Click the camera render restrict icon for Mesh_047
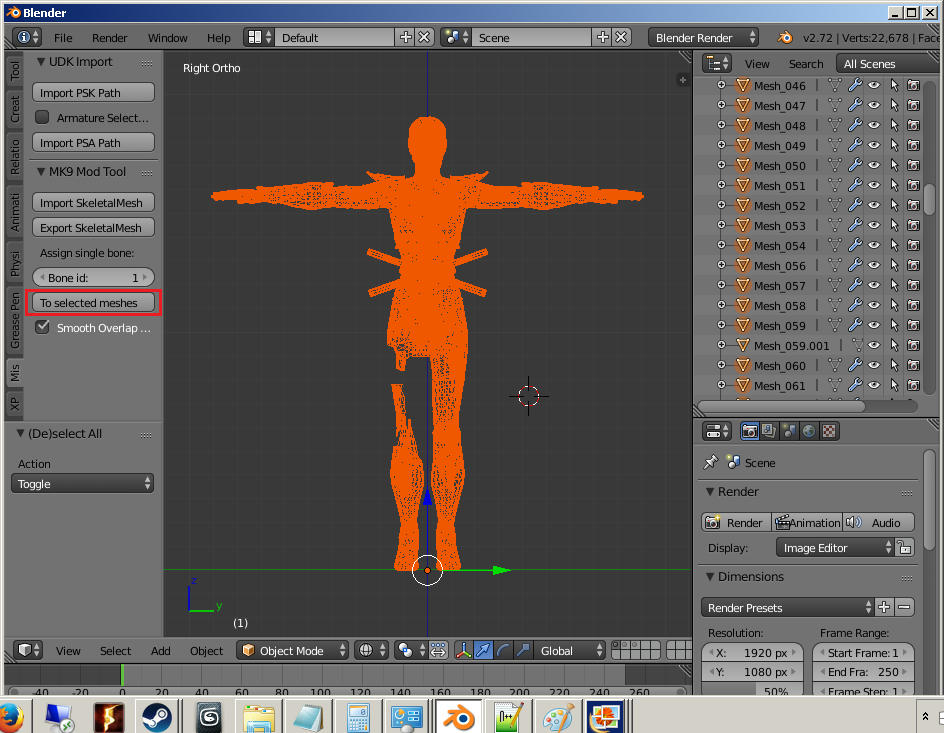Viewport: 944px width, 733px height. pos(913,104)
